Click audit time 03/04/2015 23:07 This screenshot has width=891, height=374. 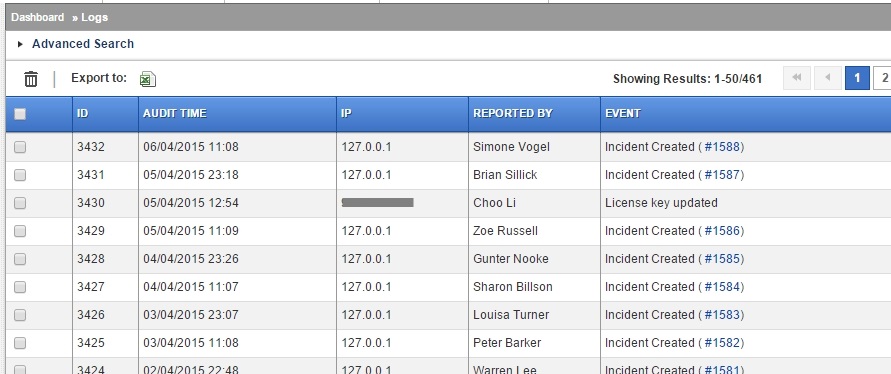tap(191, 314)
